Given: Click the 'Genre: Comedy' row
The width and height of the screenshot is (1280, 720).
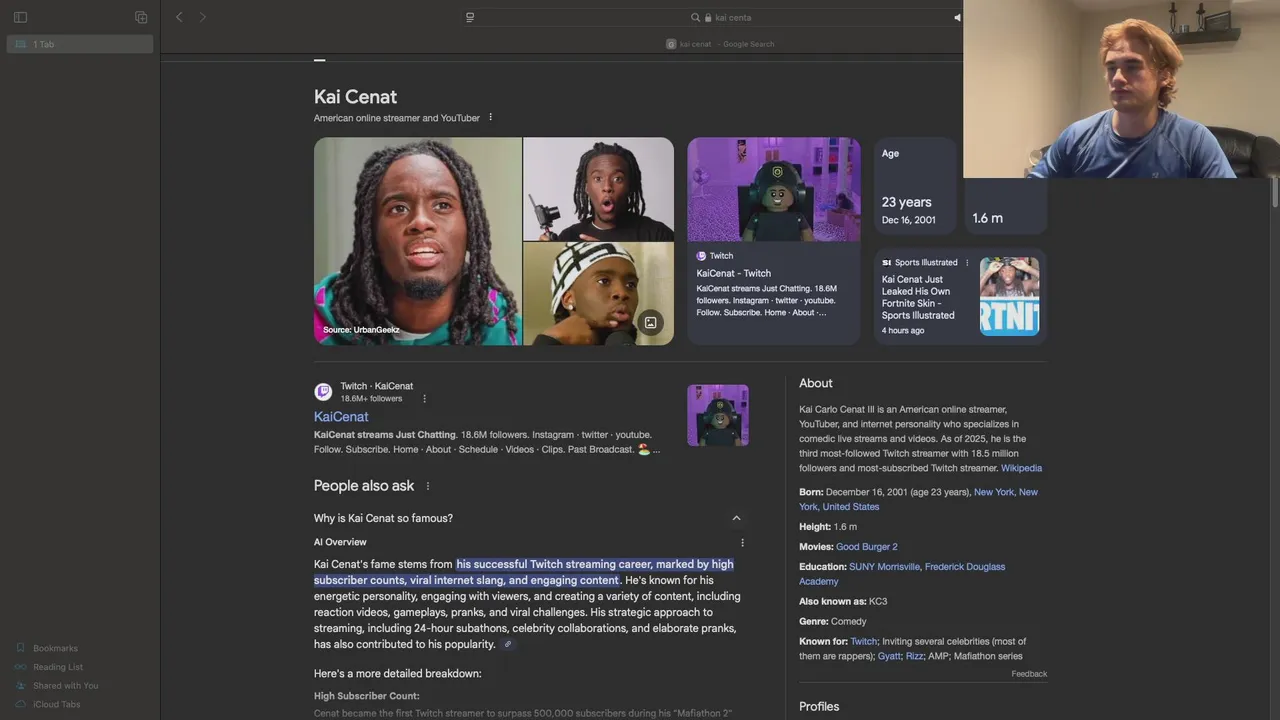Looking at the screenshot, I should (833, 622).
